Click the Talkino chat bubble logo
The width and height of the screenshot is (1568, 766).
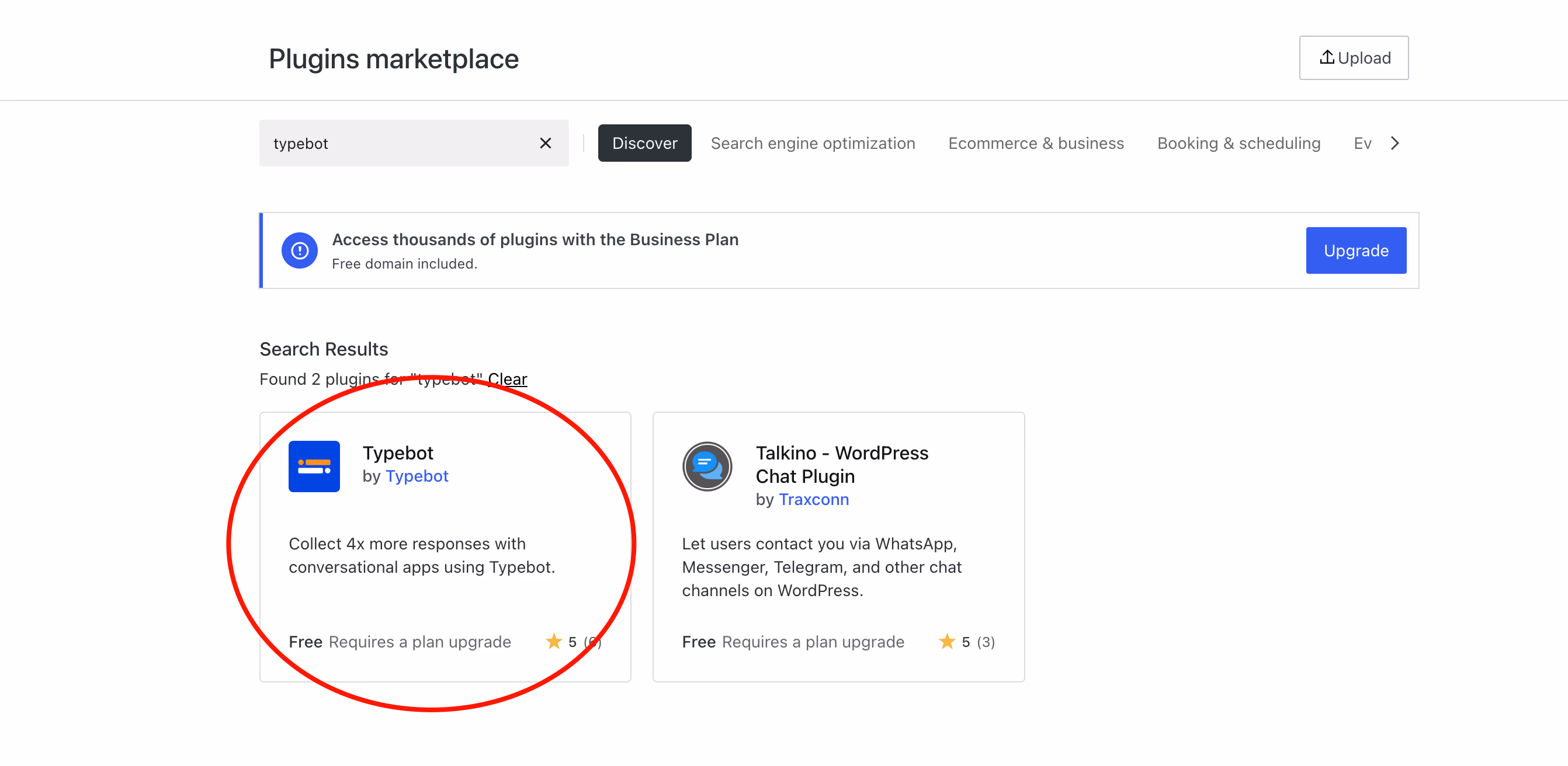coord(707,466)
